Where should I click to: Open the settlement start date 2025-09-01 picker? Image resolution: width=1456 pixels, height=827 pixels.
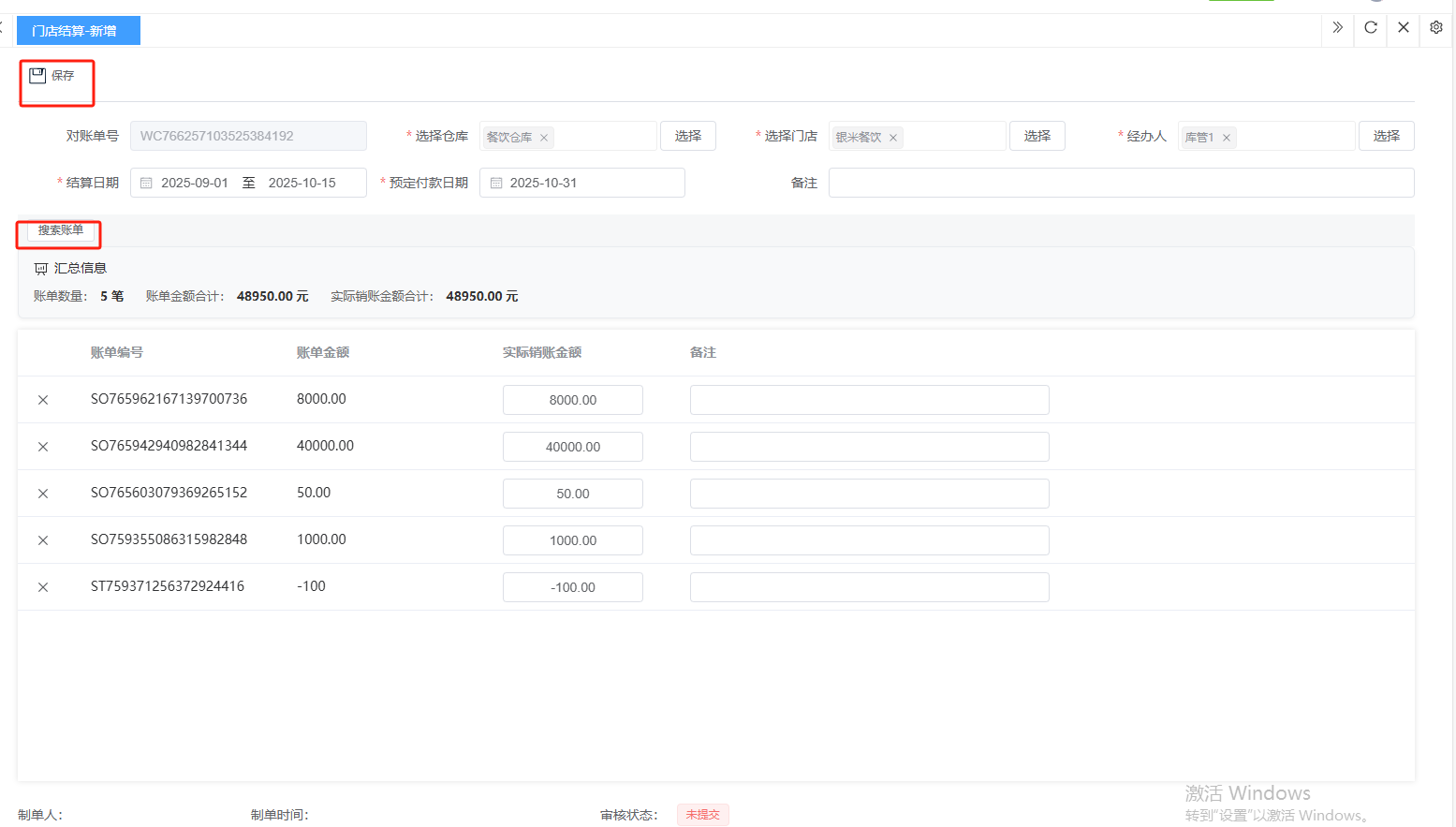[195, 183]
